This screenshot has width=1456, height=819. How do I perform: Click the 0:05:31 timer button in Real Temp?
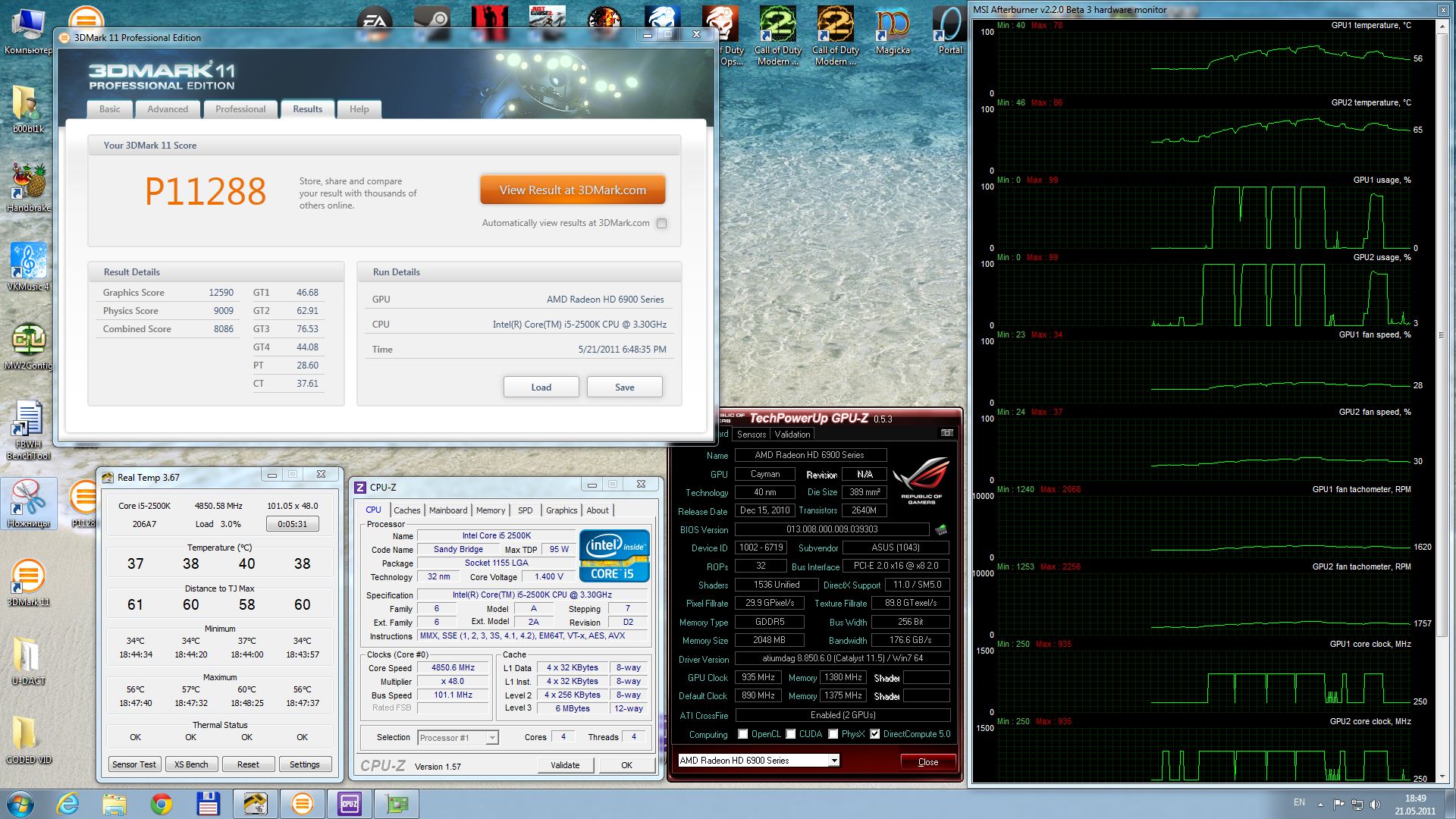293,524
